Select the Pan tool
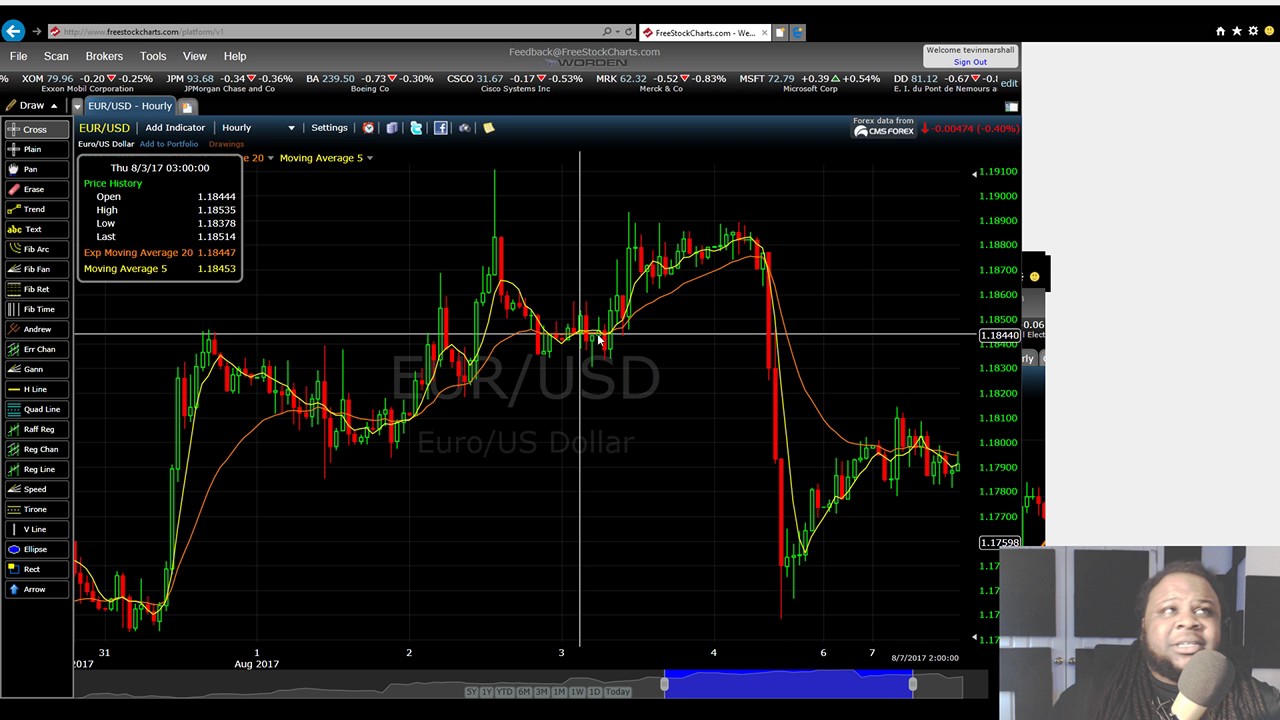This screenshot has height=720, width=1280. click(36, 169)
